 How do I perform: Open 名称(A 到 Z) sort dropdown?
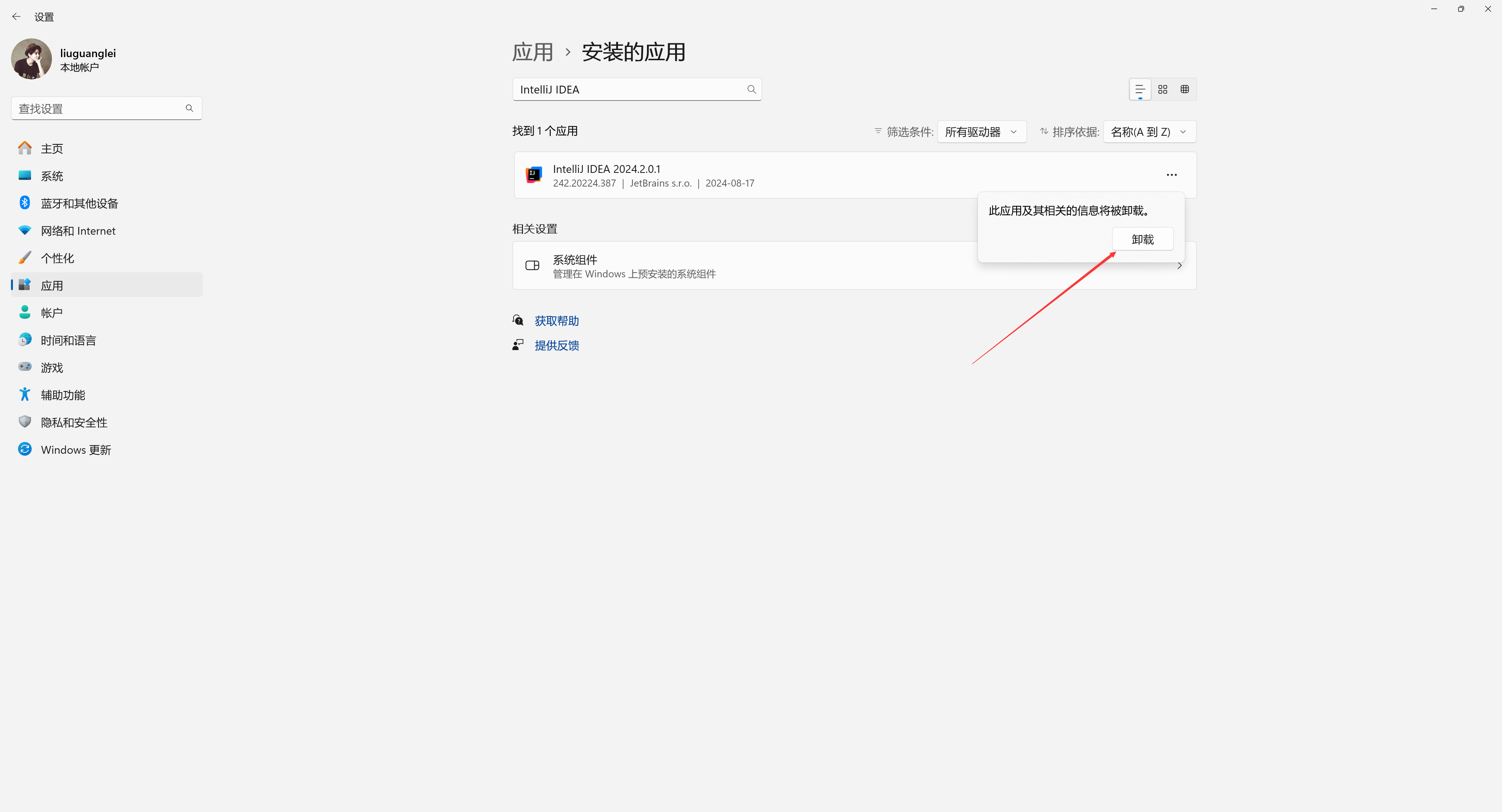tap(1149, 132)
